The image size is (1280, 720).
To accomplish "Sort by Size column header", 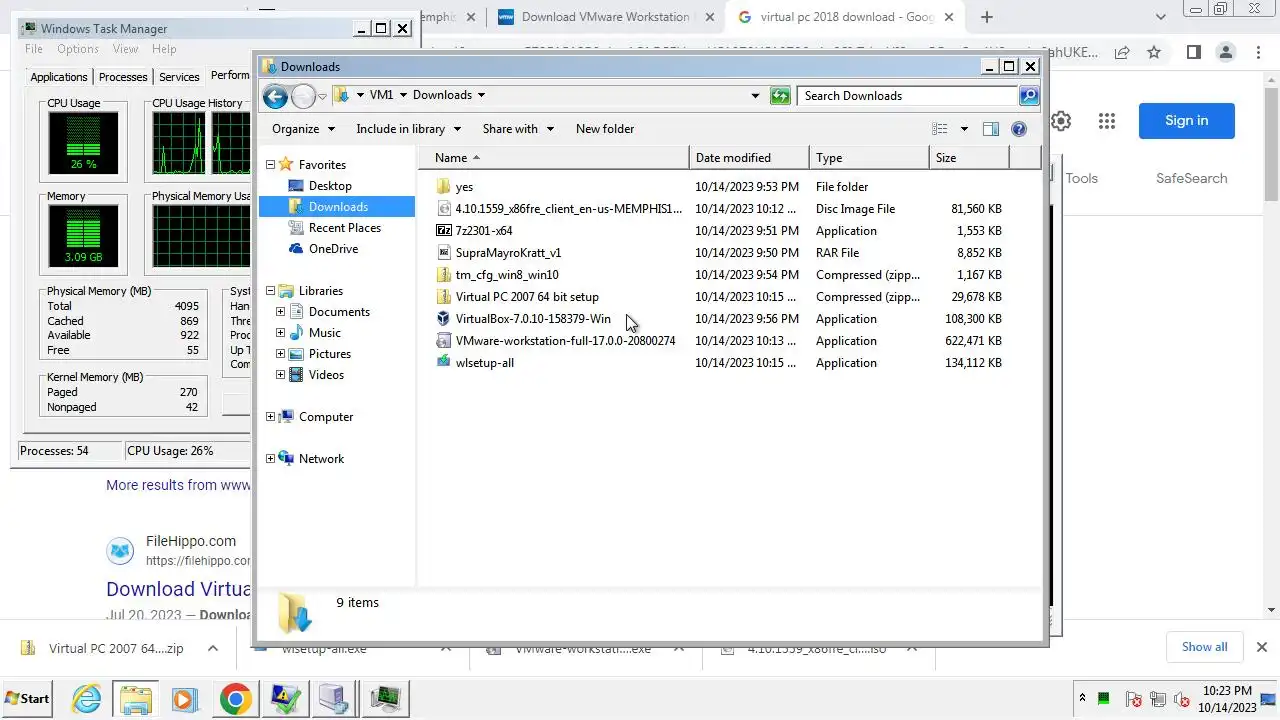I will [969, 158].
